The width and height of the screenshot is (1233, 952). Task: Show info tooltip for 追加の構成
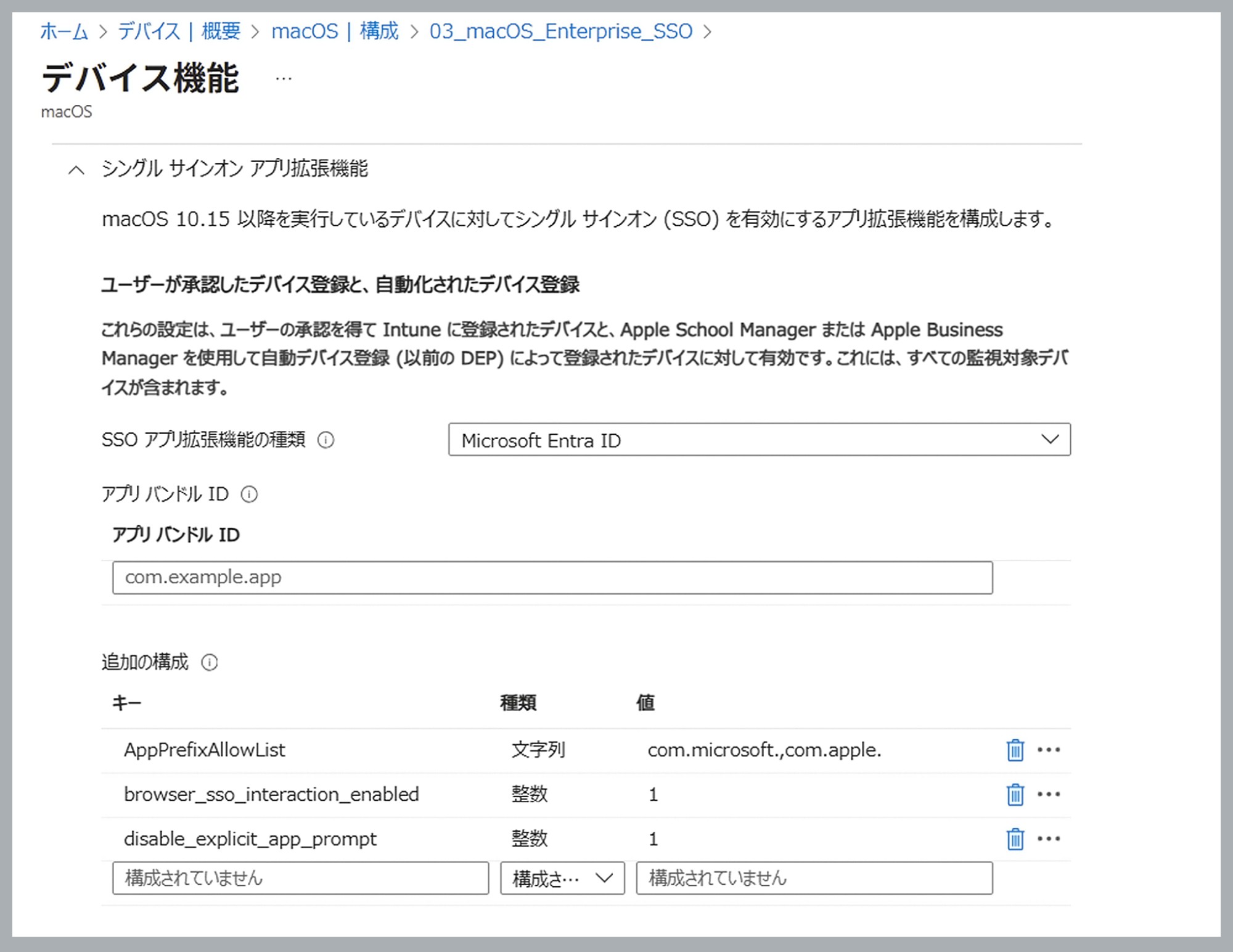tap(210, 663)
